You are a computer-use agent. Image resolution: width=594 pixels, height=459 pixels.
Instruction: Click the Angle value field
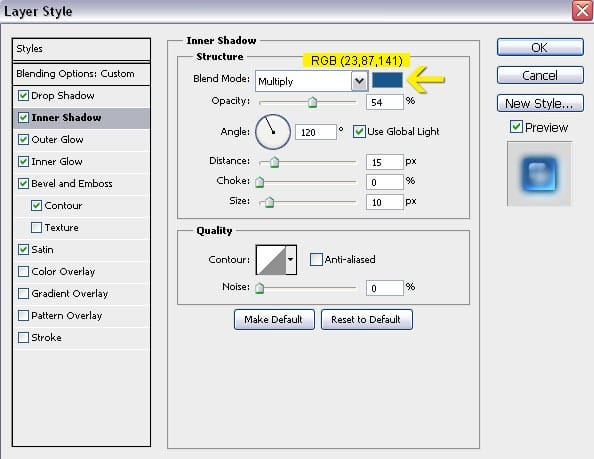(x=316, y=132)
